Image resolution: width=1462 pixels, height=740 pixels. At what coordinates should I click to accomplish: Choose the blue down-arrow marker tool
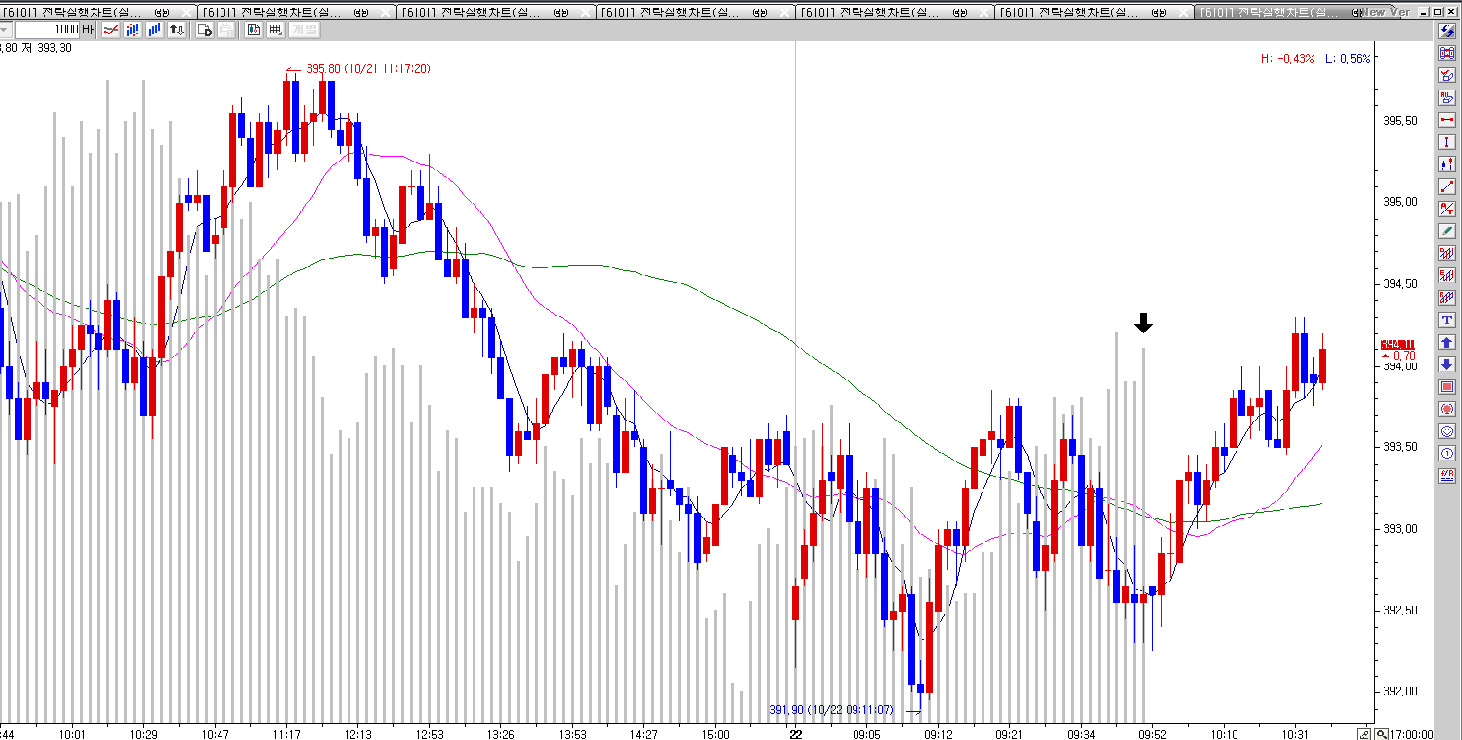pos(1446,364)
